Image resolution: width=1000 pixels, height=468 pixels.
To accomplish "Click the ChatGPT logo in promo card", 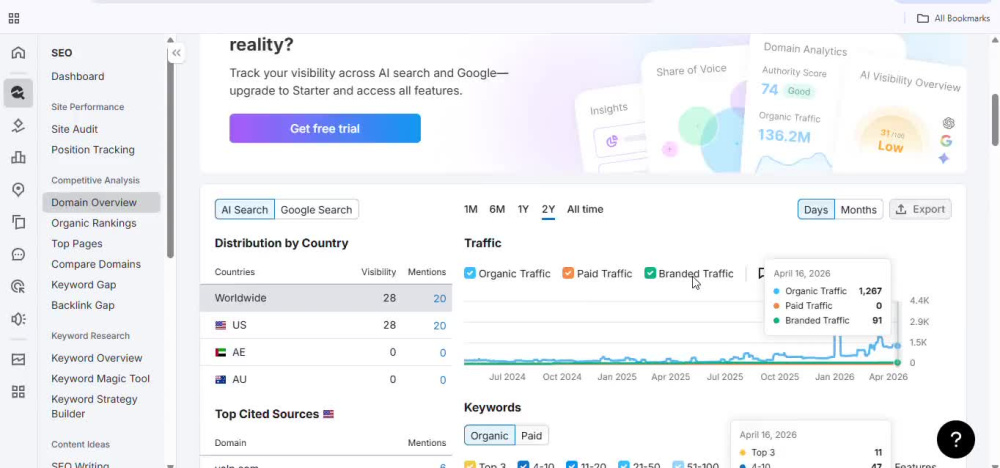I will pos(948,123).
